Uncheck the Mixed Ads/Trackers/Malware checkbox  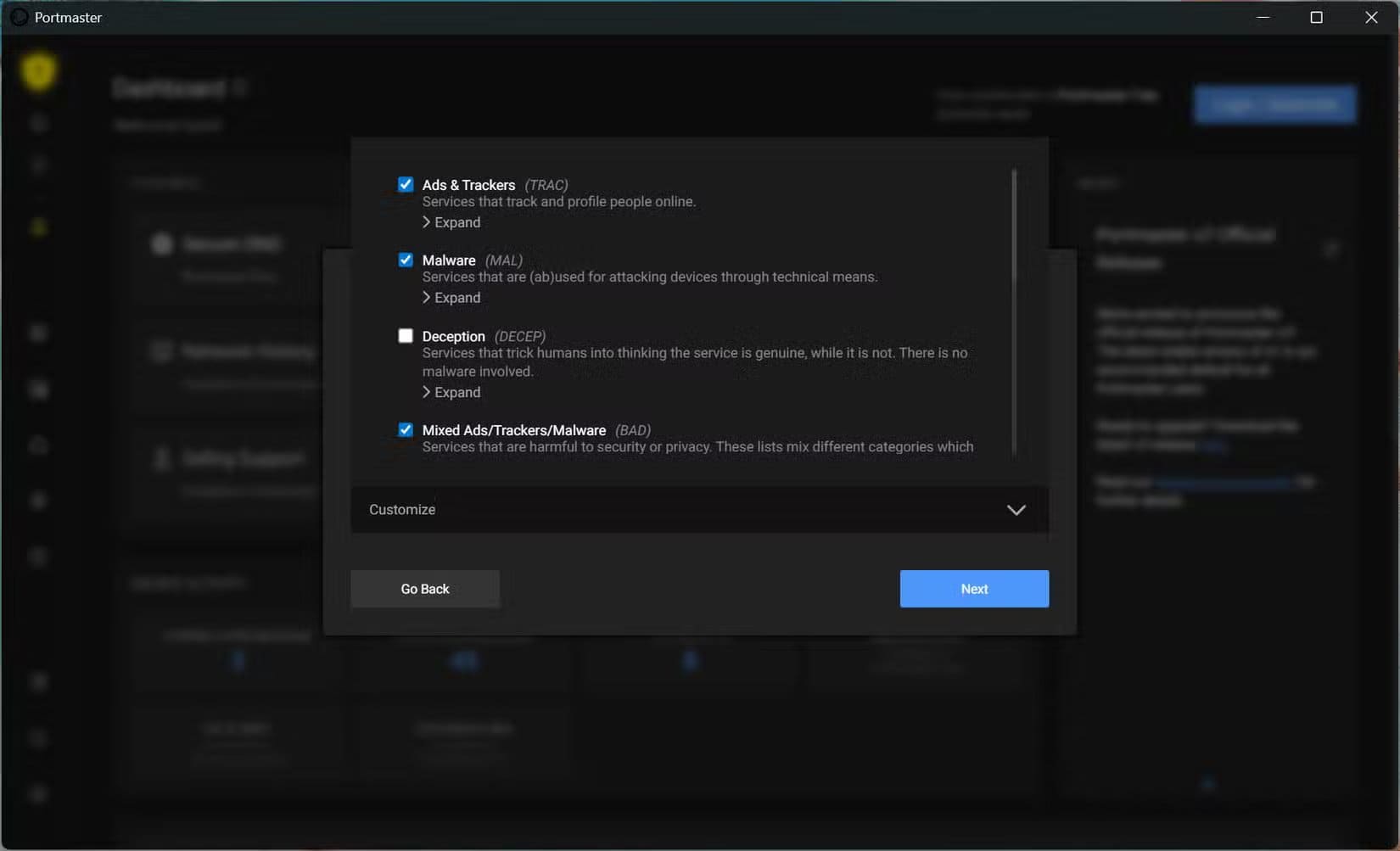pos(406,430)
